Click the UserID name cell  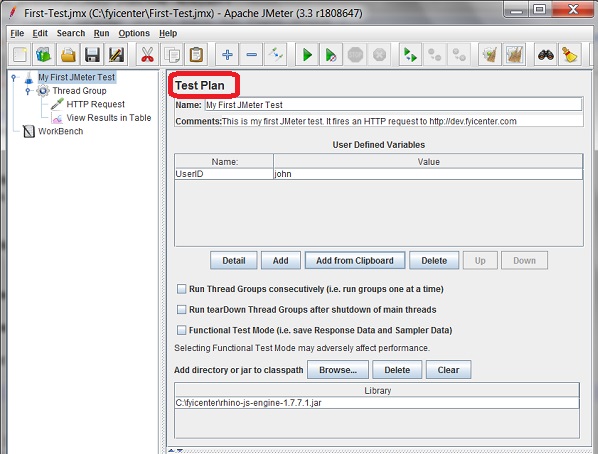[x=224, y=174]
